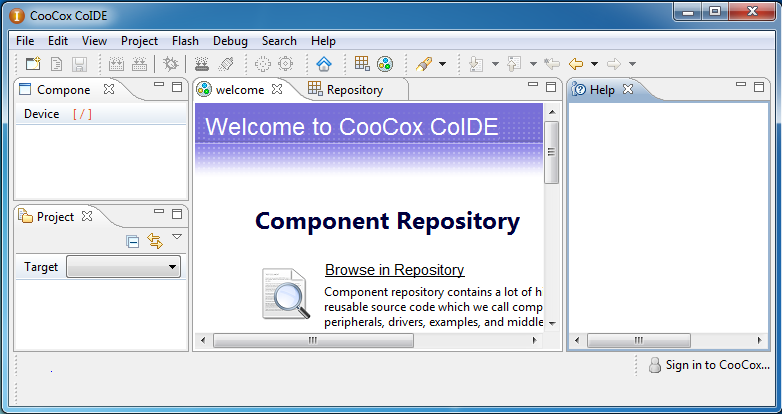Minimize the Help panel

point(741,85)
